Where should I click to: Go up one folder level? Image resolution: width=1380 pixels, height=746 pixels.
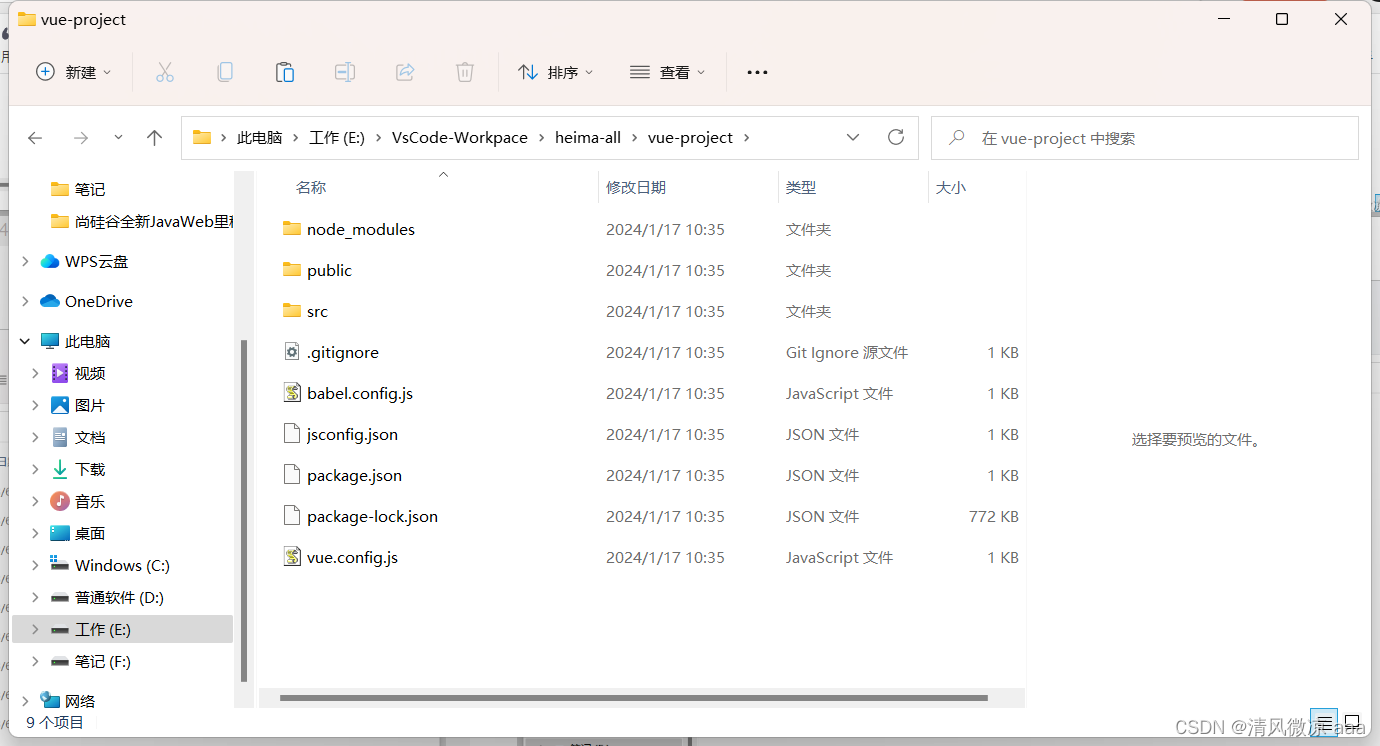coord(154,138)
